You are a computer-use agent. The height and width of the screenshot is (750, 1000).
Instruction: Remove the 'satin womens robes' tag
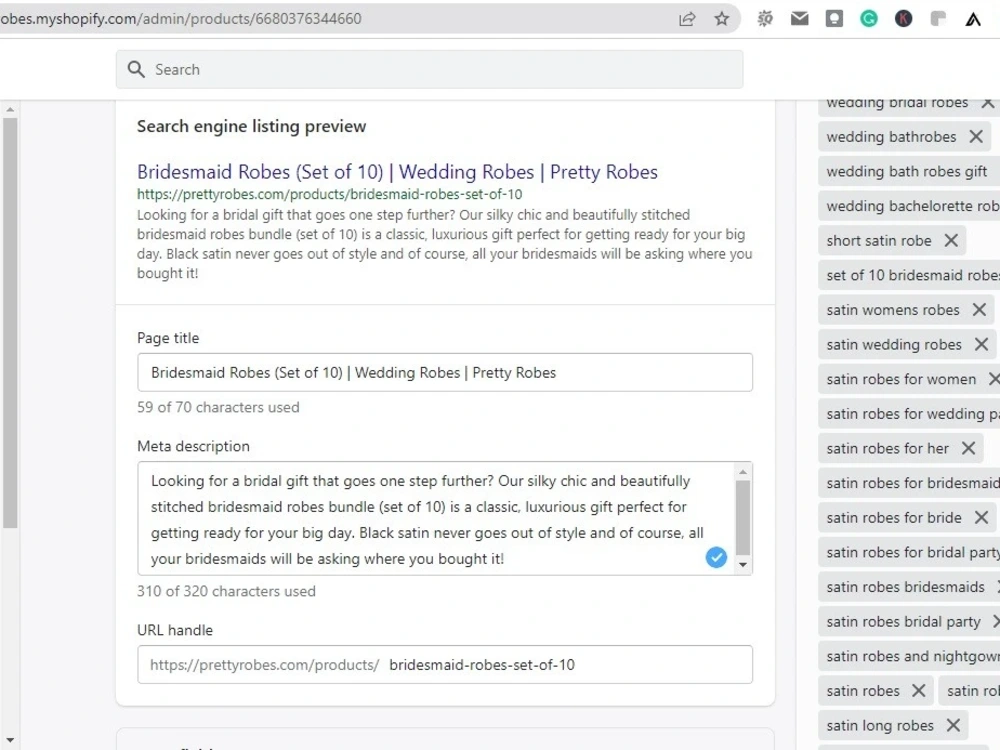979,310
